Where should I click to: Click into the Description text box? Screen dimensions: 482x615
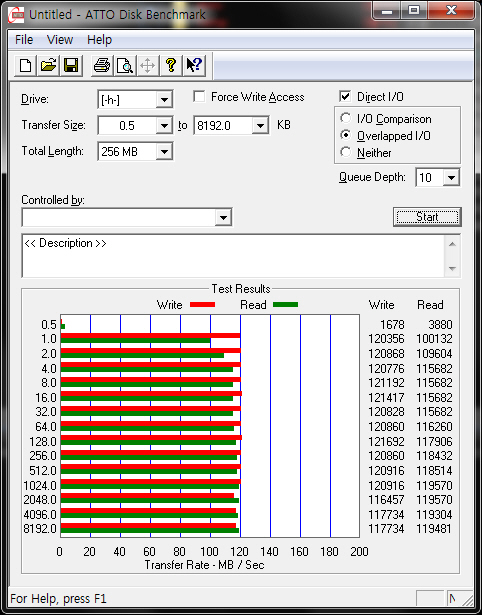233,256
